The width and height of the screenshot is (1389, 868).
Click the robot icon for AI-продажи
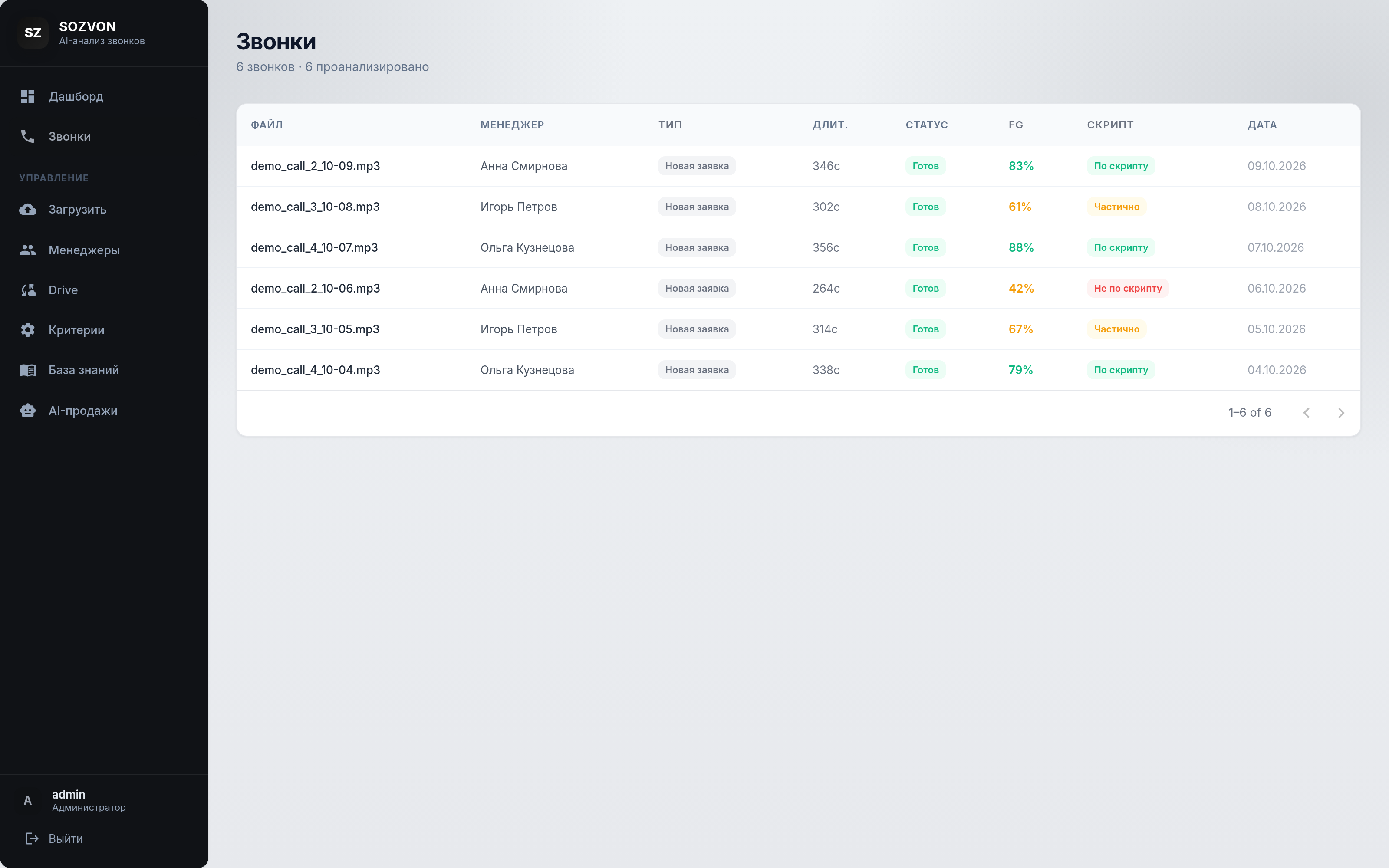27,411
